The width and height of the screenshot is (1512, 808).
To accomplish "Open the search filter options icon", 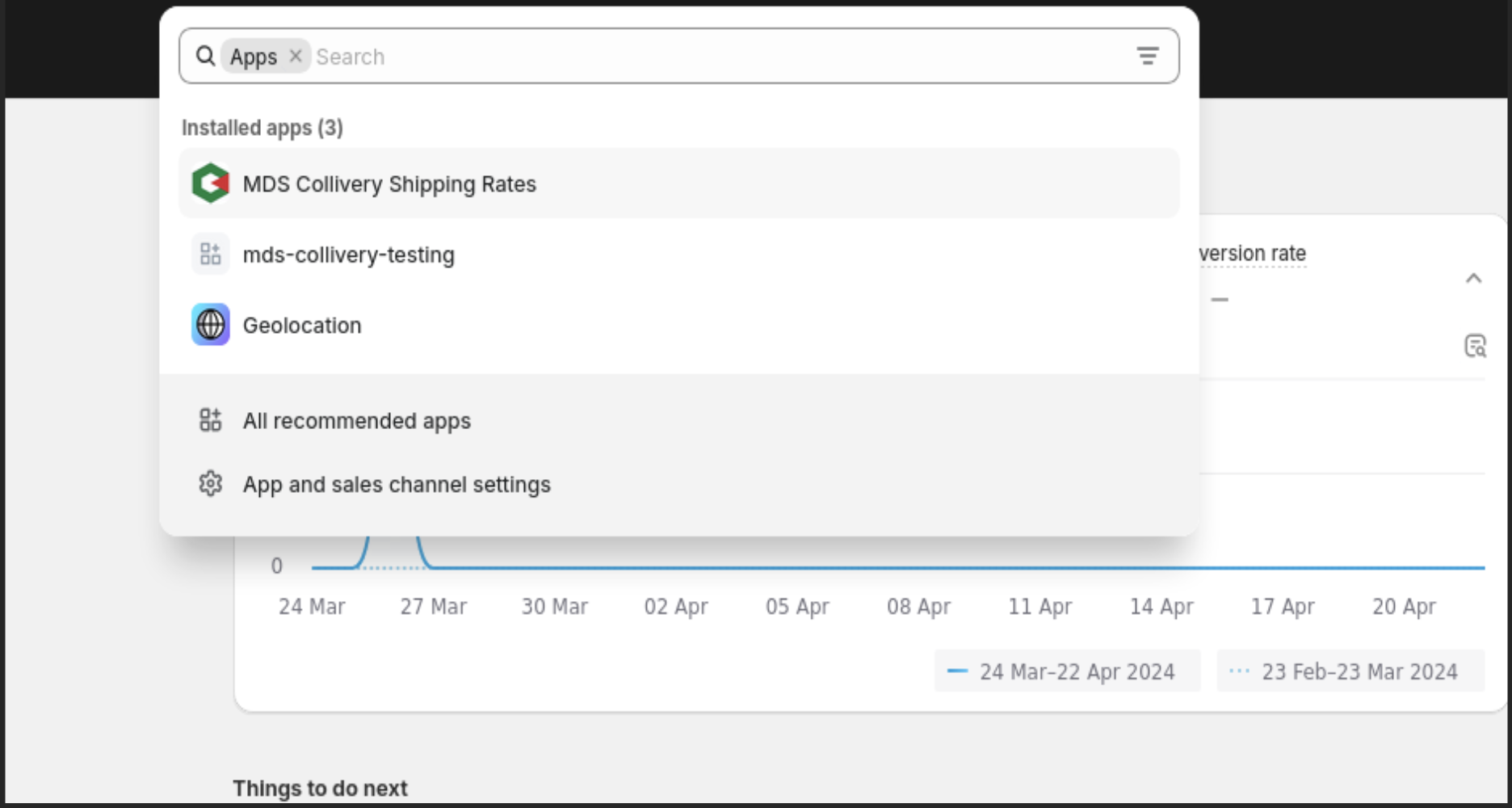I will [1147, 56].
